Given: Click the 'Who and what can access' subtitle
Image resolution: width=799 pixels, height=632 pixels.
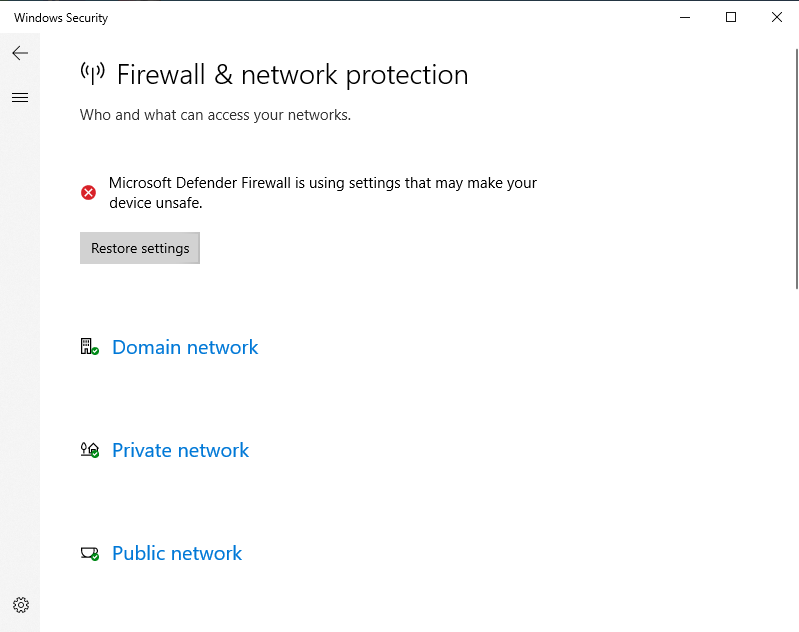Looking at the screenshot, I should [215, 115].
